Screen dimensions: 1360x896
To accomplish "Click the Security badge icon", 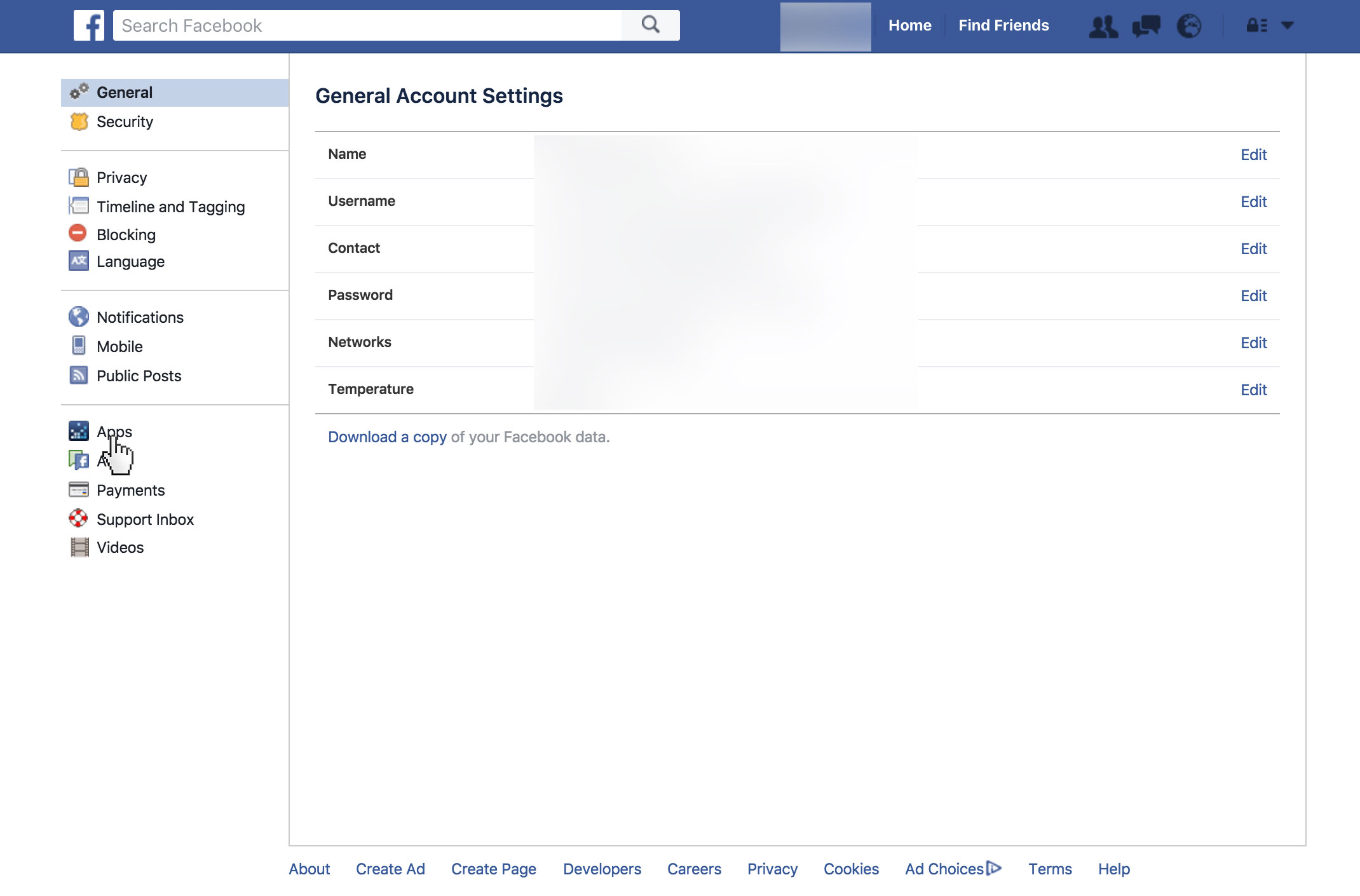I will 79,121.
